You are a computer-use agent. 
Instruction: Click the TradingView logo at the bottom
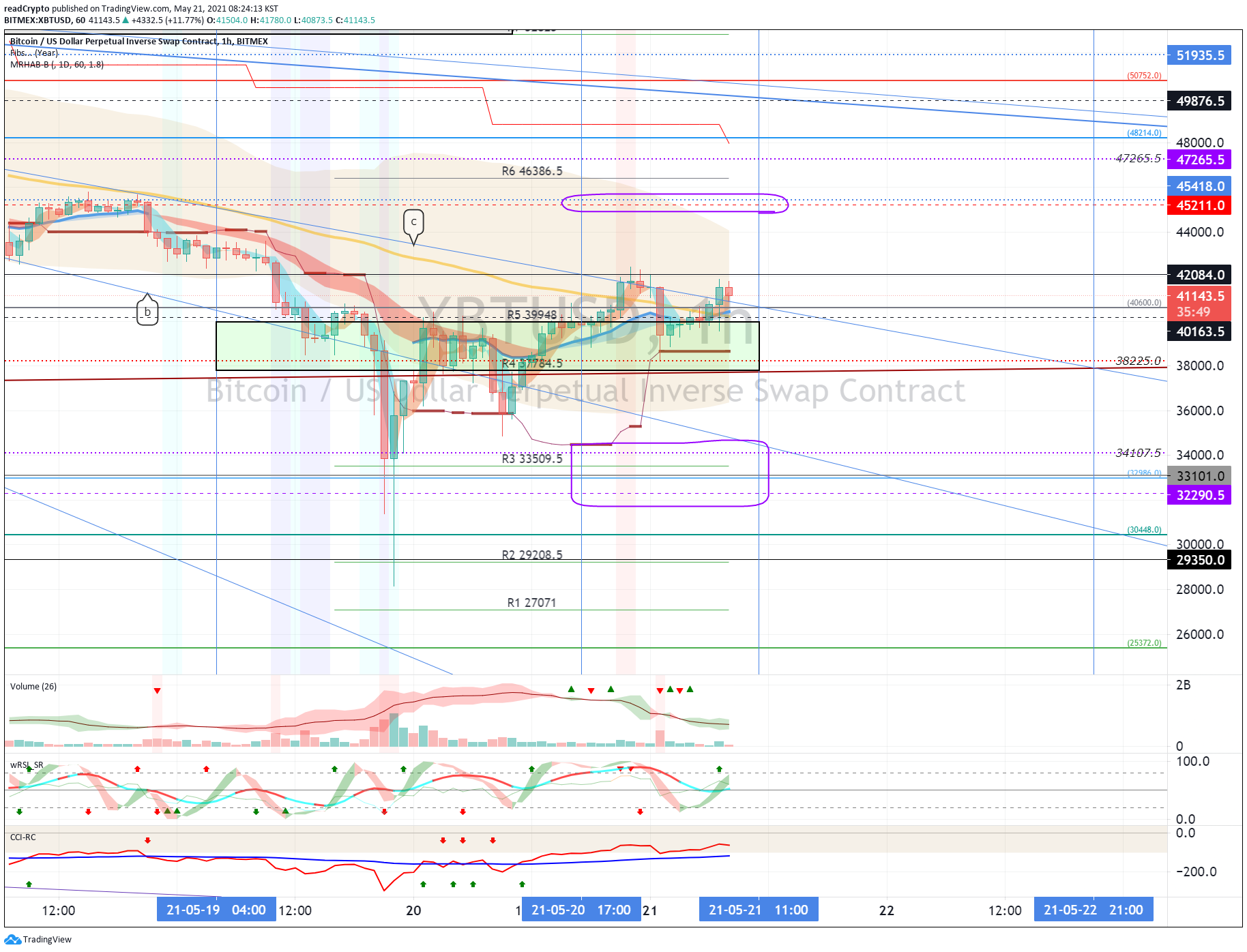pyautogui.click(x=38, y=939)
